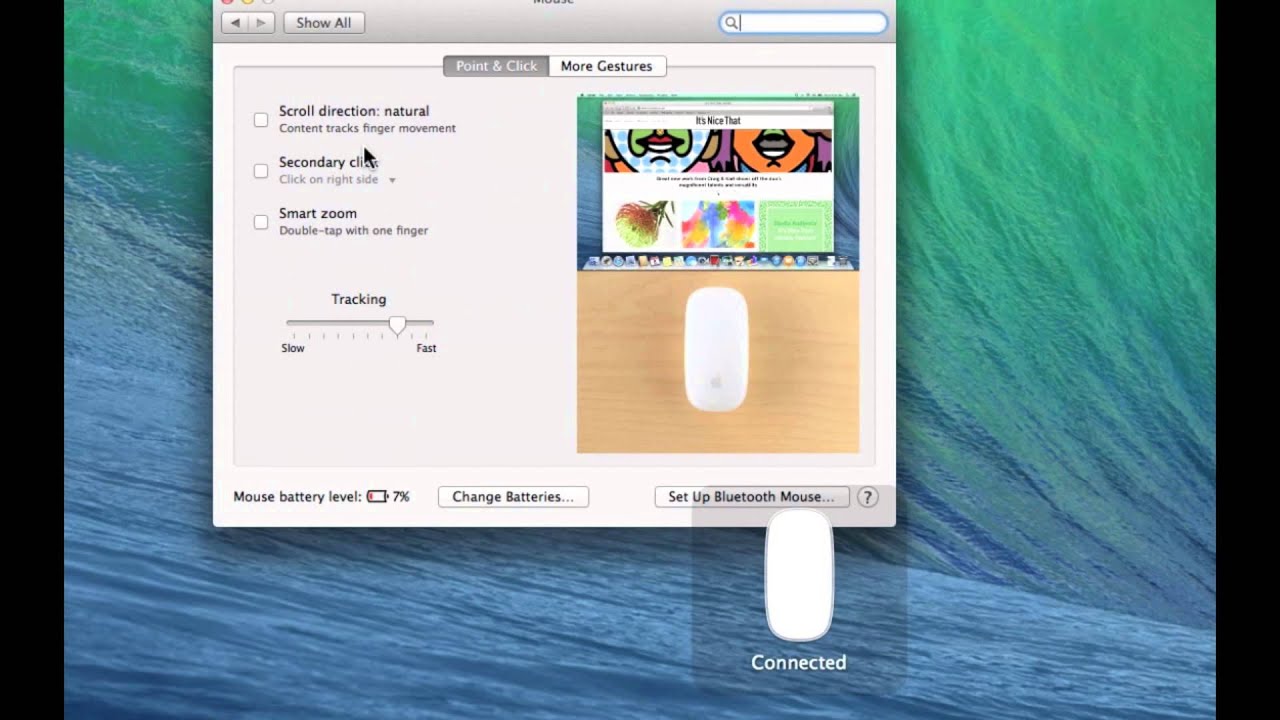This screenshot has height=720, width=1280.
Task: Open help with the question mark button
Action: point(867,496)
